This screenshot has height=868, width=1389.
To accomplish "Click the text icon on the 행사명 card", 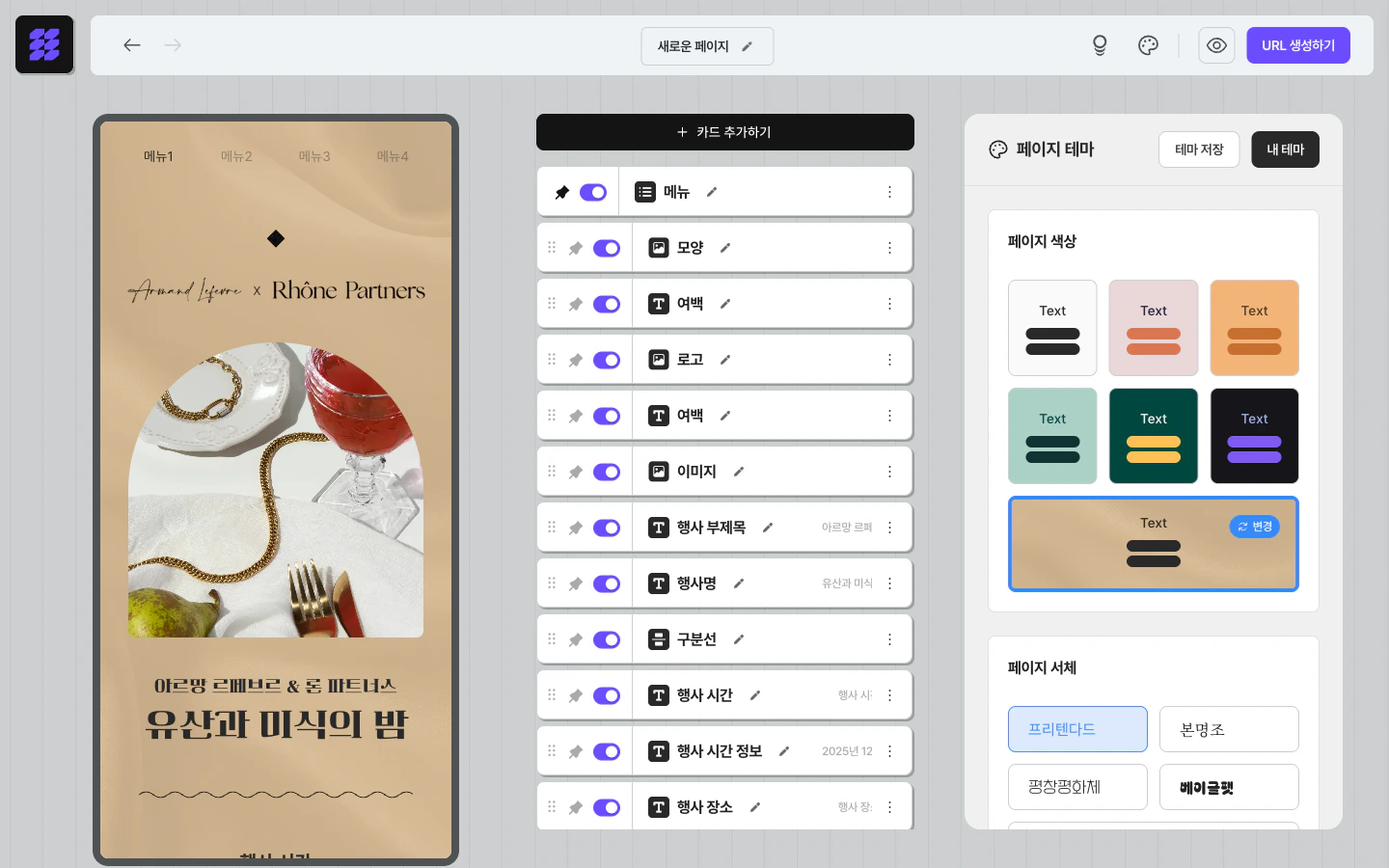I will 659,583.
